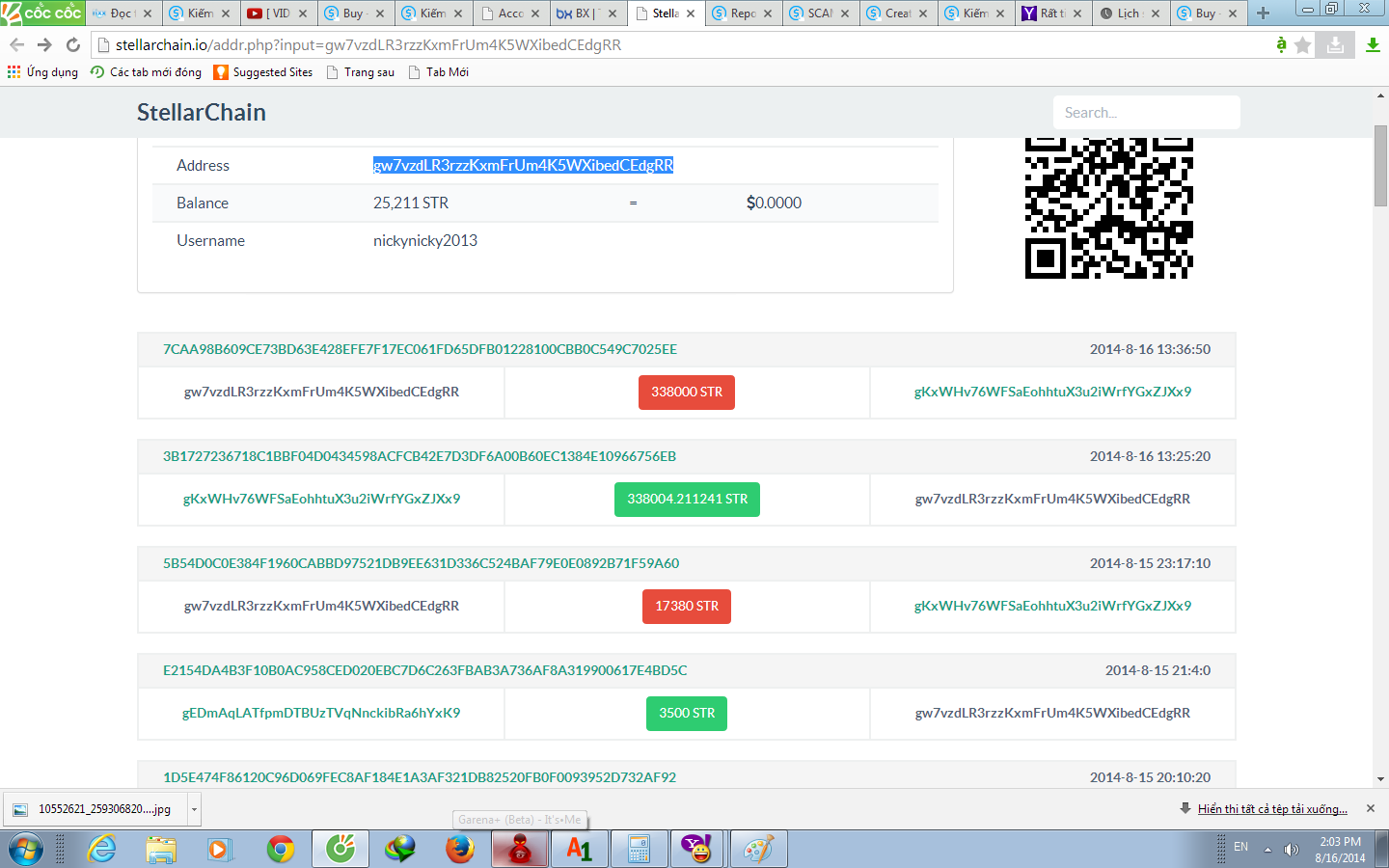This screenshot has height=868, width=1389.
Task: Open the new tab plus button
Action: [x=1263, y=14]
